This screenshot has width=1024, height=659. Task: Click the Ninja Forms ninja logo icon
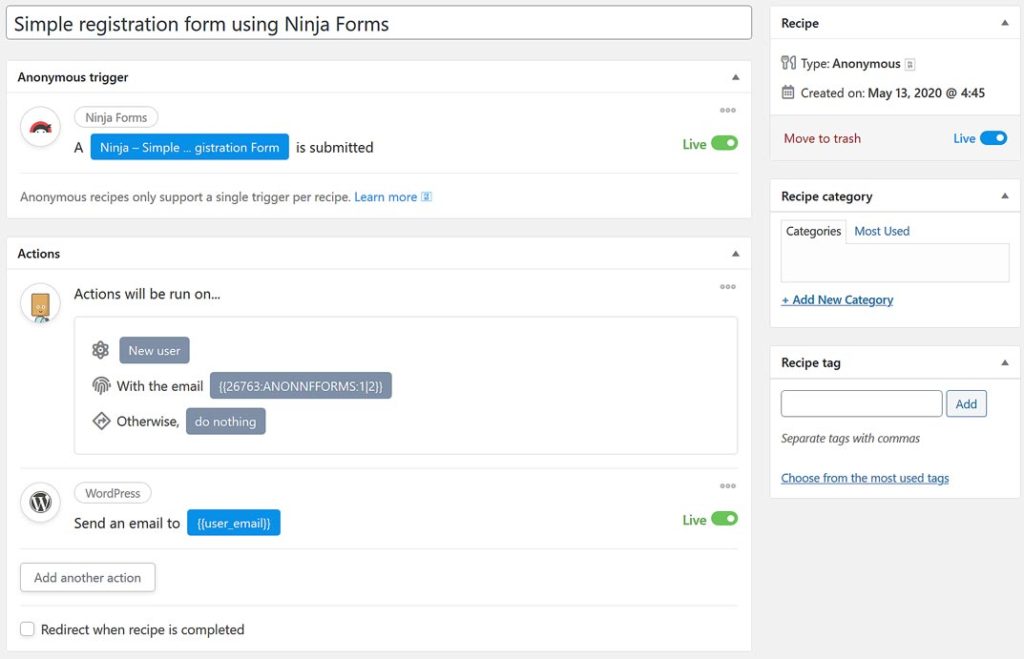(x=39, y=127)
